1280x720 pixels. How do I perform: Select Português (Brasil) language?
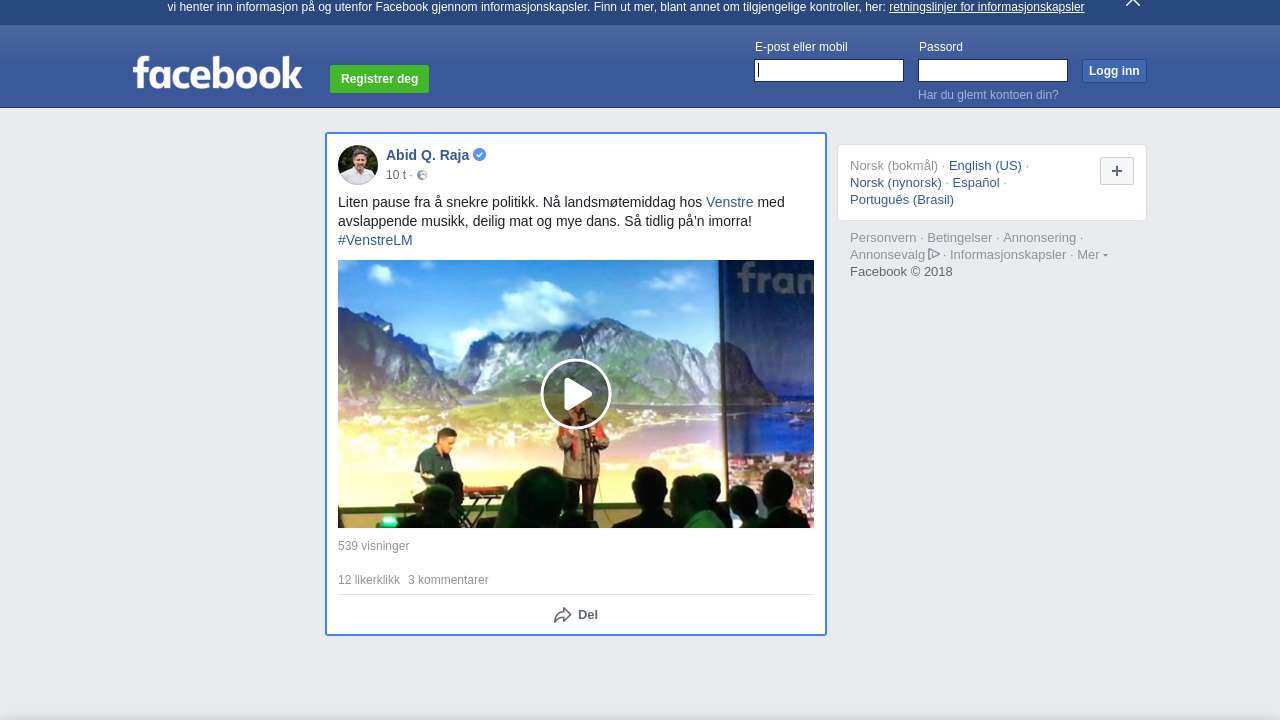[902, 200]
